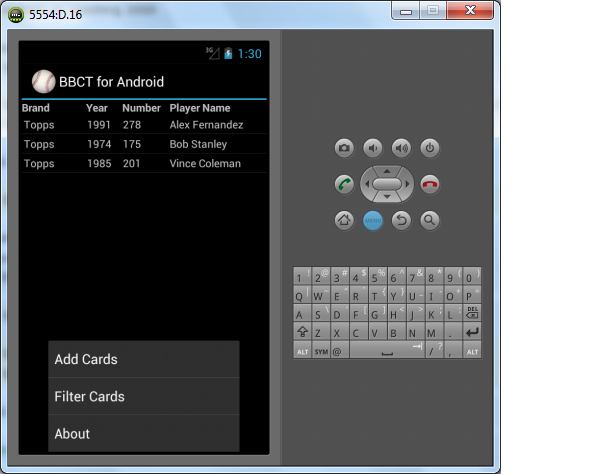Close the 5554:D.16 emulator window
The image size is (614, 474).
[x=470, y=11]
